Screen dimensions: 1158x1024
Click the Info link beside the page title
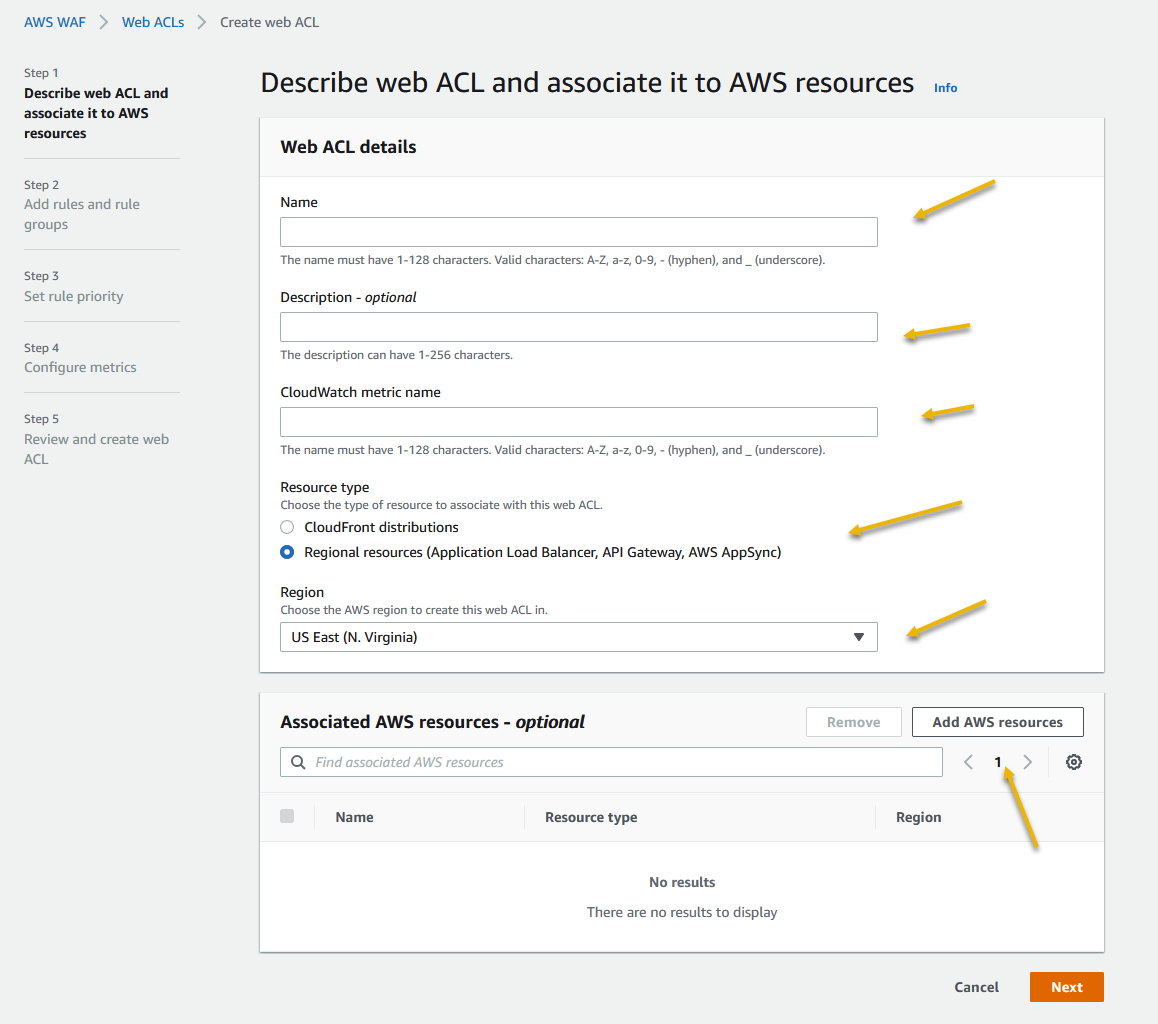945,87
